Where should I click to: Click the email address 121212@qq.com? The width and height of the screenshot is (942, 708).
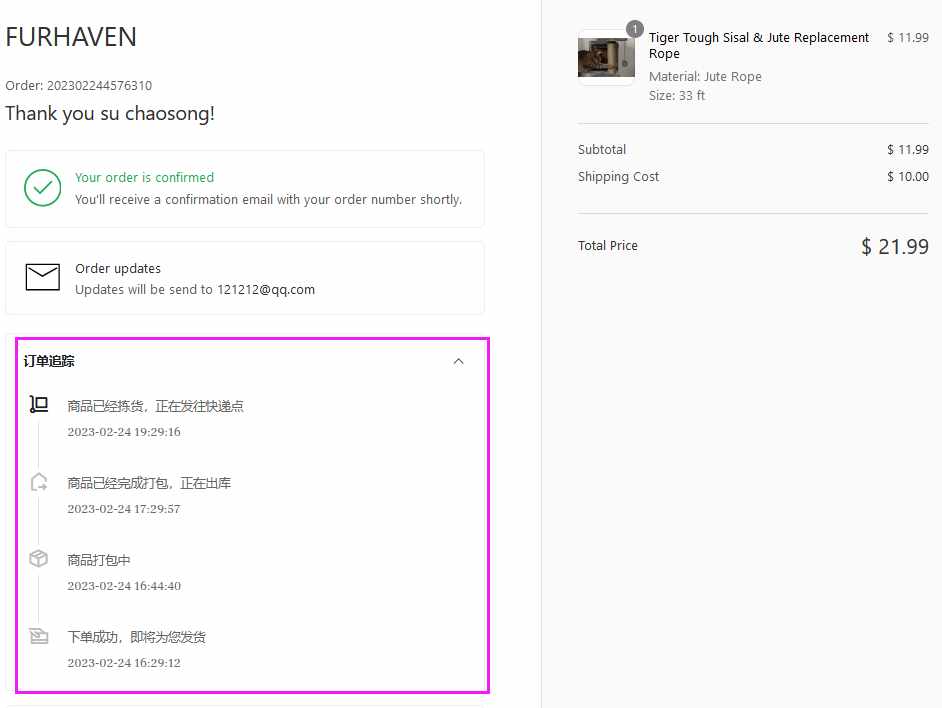coord(266,290)
